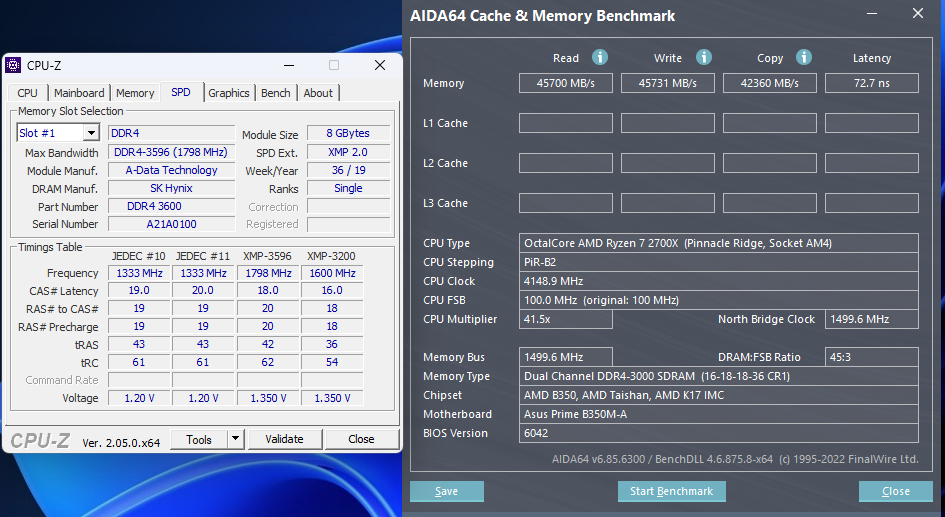Click the Week/Year 36 / 19 field
This screenshot has height=517, width=945.
pos(348,170)
